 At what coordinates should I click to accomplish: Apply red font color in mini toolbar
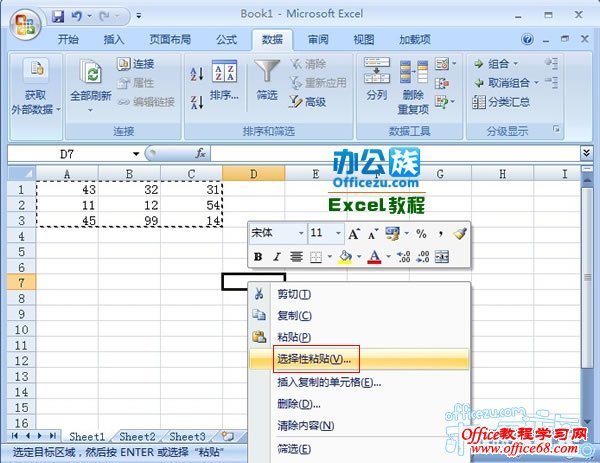coord(374,256)
